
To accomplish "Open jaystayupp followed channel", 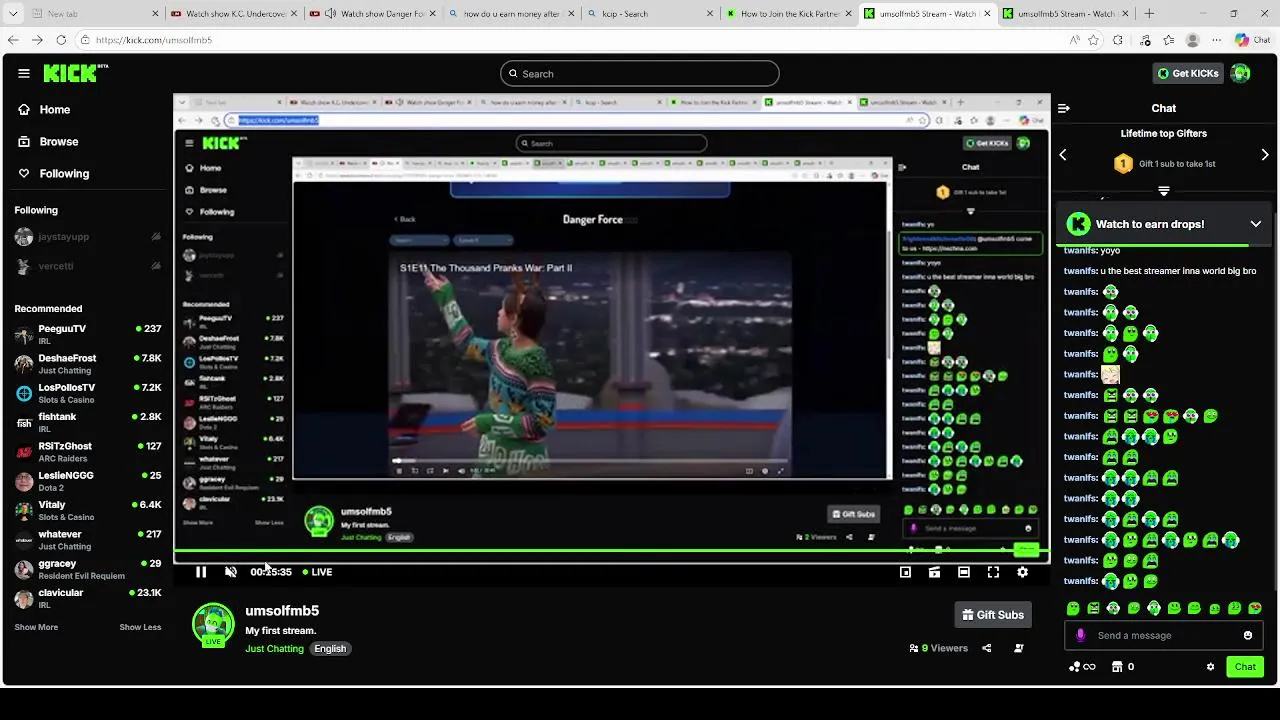I will pyautogui.click(x=88, y=237).
